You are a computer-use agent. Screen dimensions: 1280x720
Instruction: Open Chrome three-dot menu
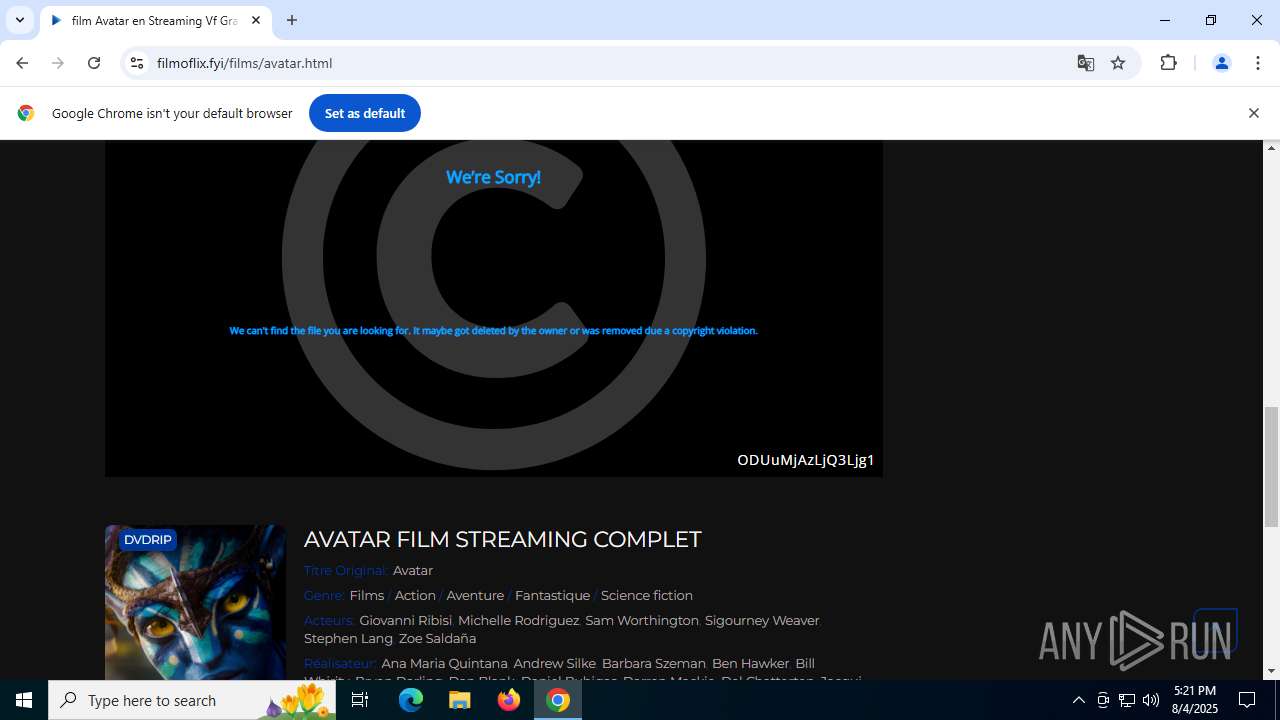1258,63
